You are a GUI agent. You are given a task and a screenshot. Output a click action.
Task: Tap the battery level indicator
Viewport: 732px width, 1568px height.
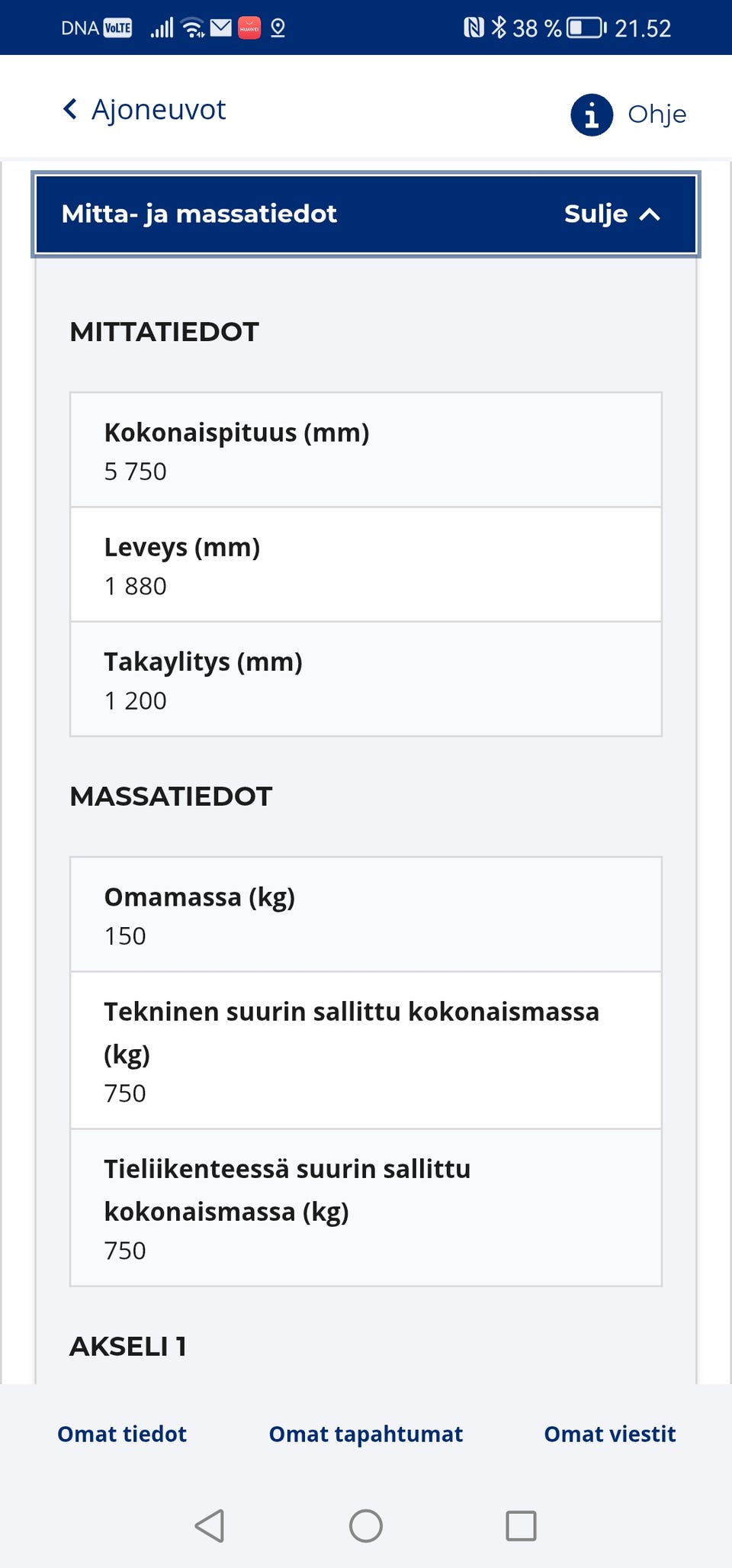pyautogui.click(x=583, y=27)
